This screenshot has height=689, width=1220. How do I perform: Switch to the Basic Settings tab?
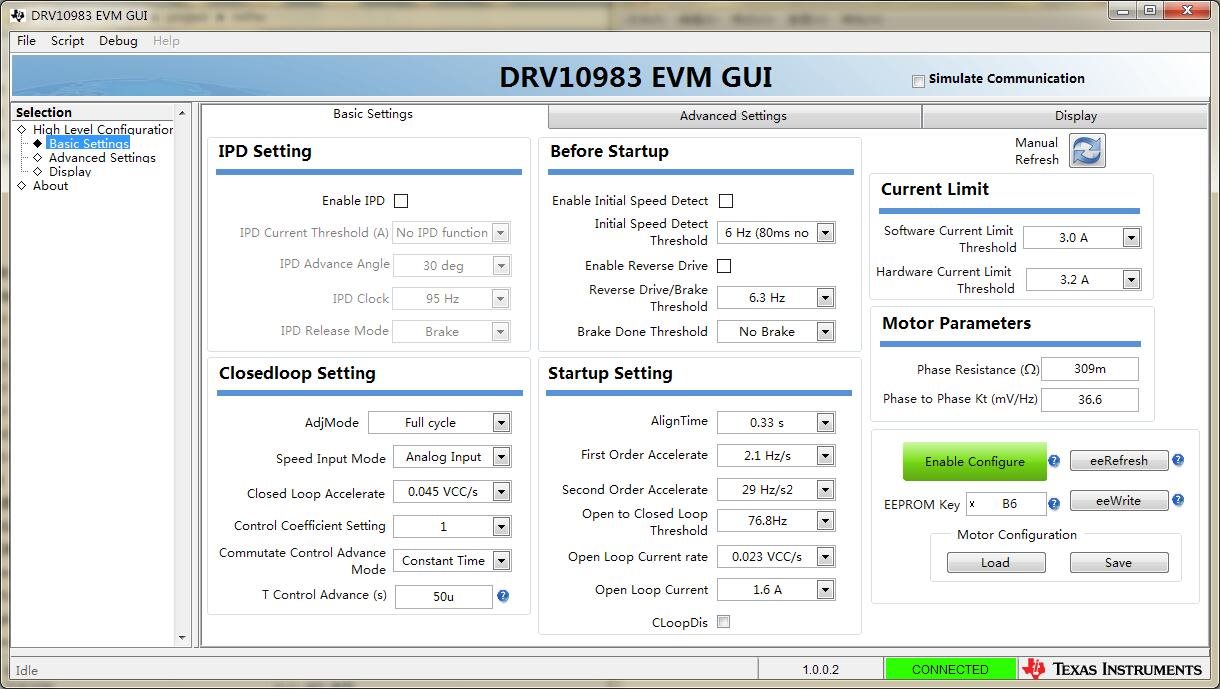(x=373, y=114)
